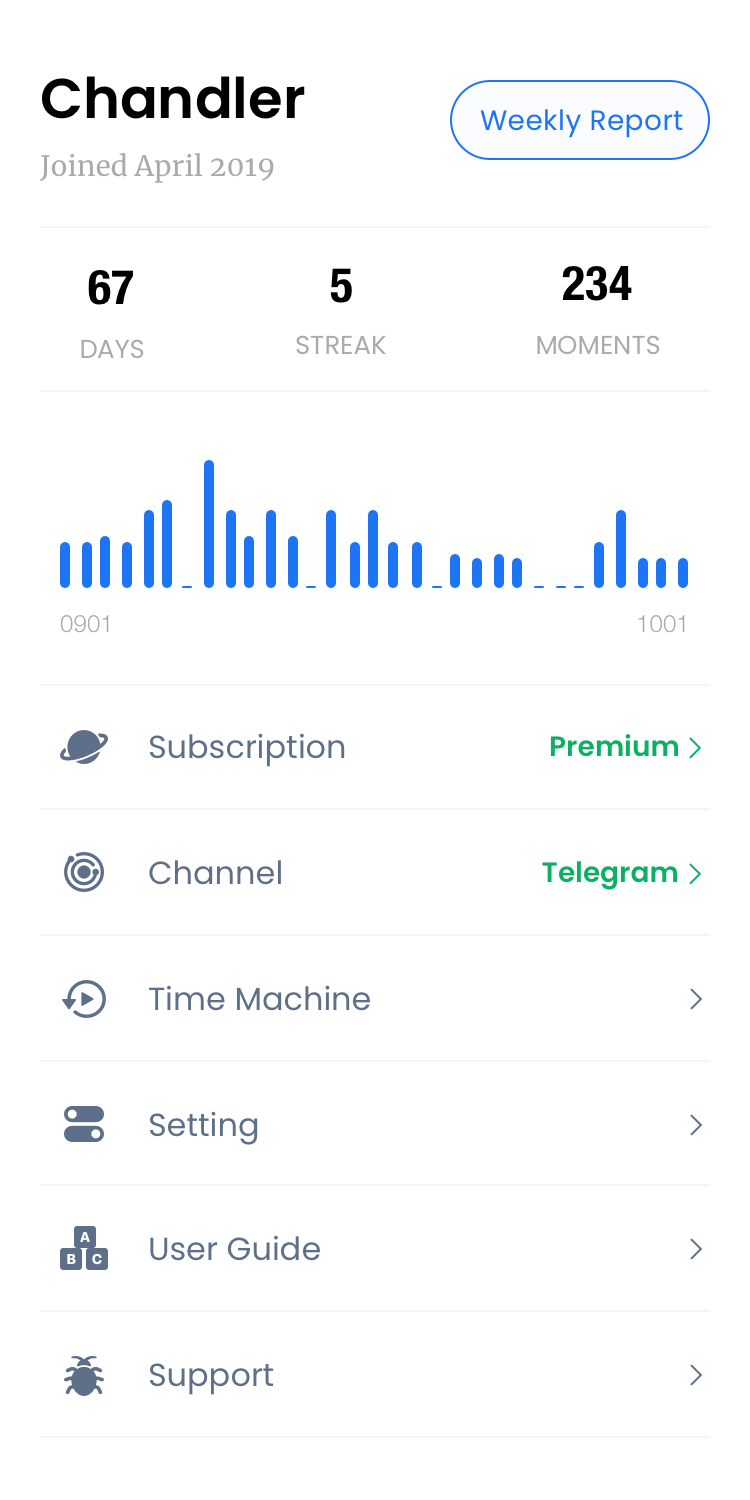Image resolution: width=750 pixels, height=1500 pixels.
Task: Expand the Premium subscription chevron
Action: tap(696, 747)
